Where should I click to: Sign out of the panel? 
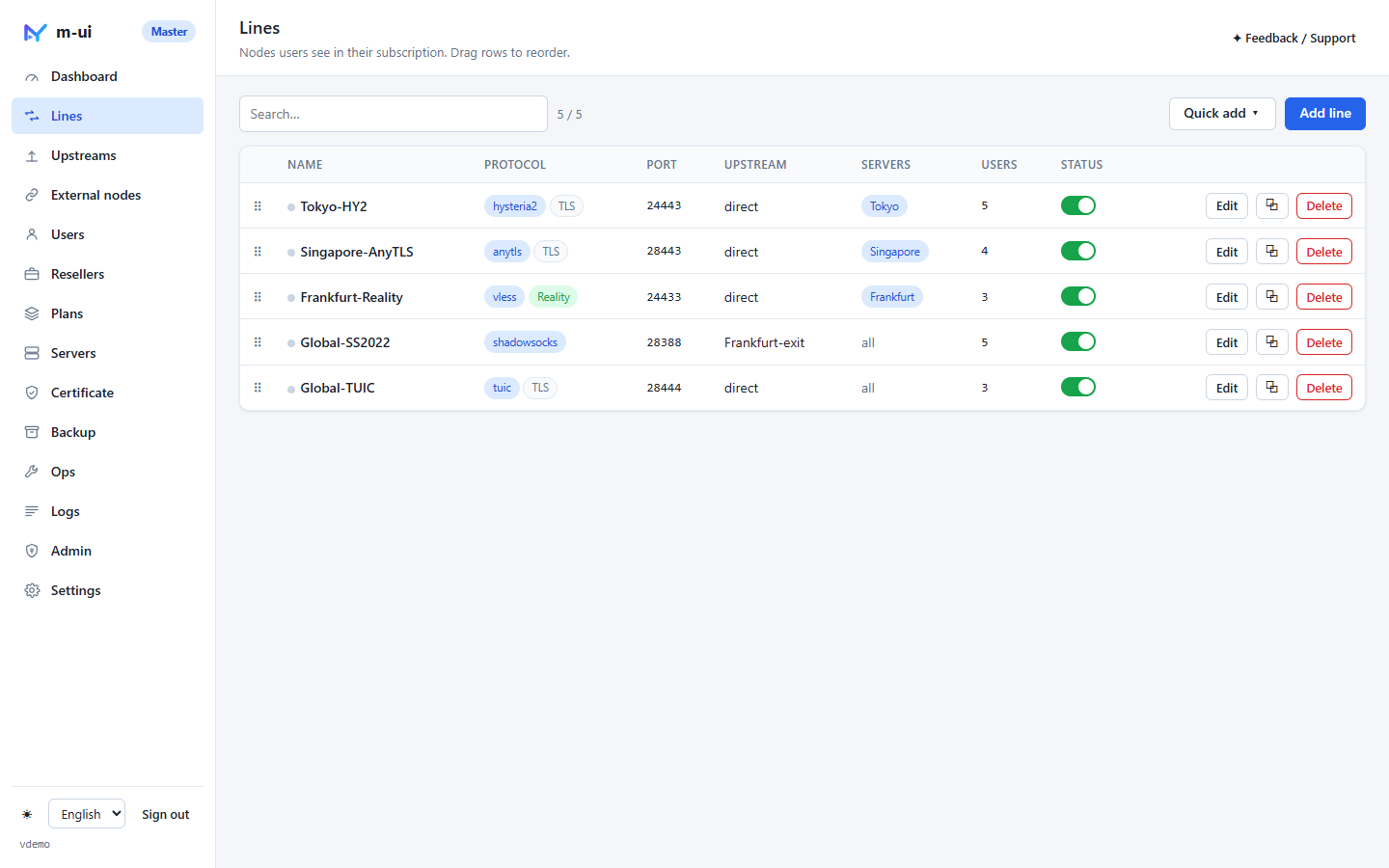click(x=166, y=814)
